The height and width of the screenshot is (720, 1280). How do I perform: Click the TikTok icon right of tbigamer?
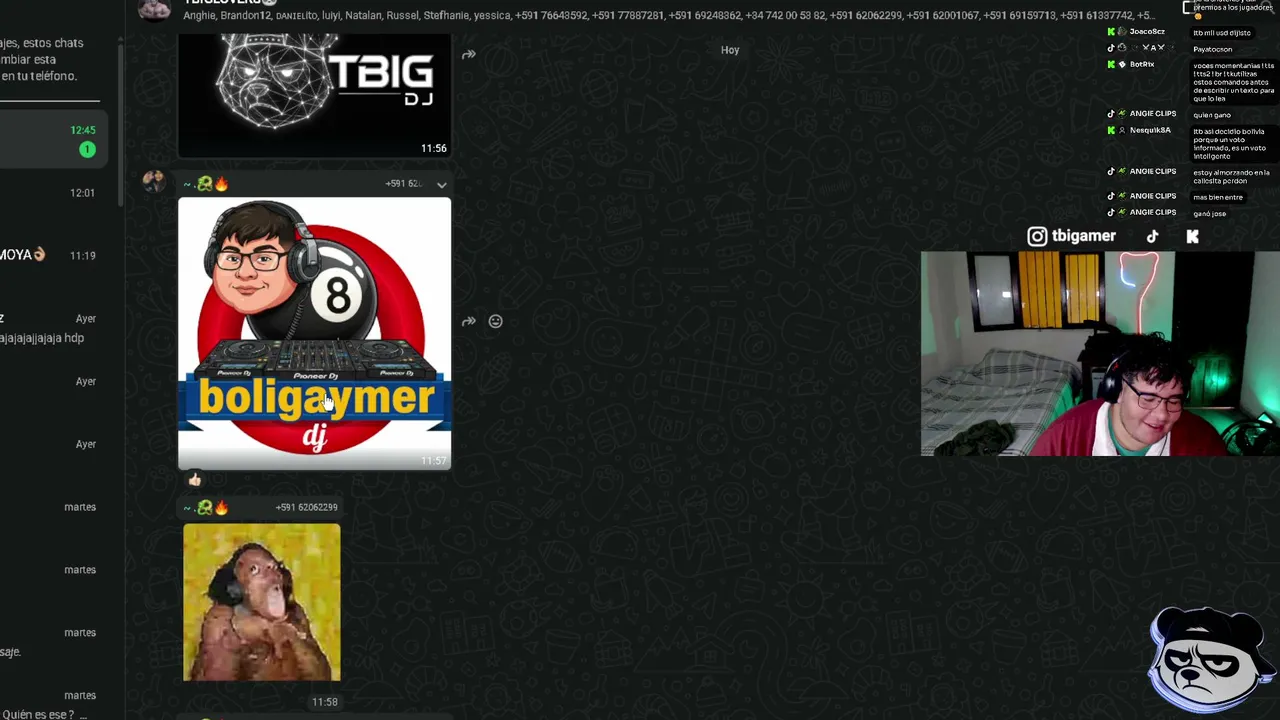1152,236
